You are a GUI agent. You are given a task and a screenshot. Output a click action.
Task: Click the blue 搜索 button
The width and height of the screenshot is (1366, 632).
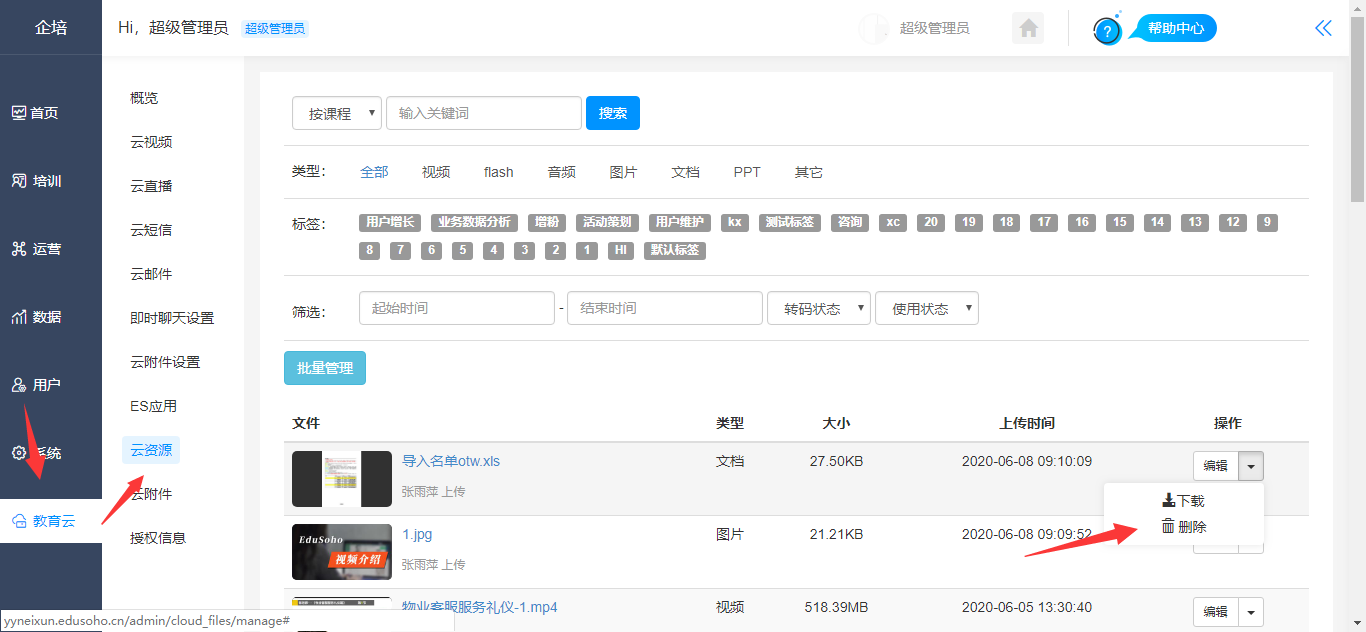click(x=613, y=113)
